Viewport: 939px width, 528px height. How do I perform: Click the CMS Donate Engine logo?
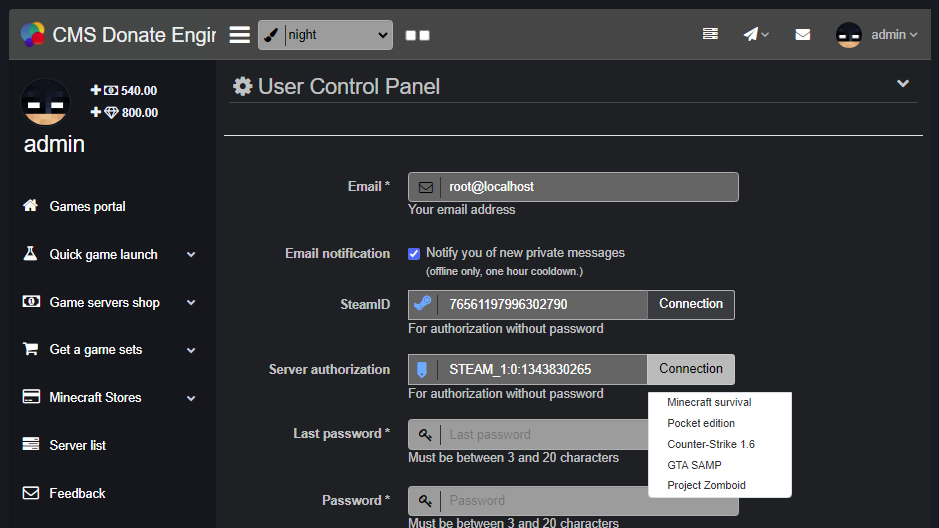coord(33,35)
